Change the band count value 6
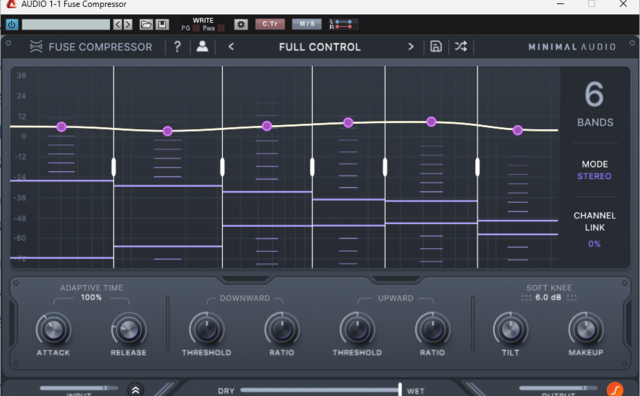This screenshot has height=396, width=640. coord(594,94)
